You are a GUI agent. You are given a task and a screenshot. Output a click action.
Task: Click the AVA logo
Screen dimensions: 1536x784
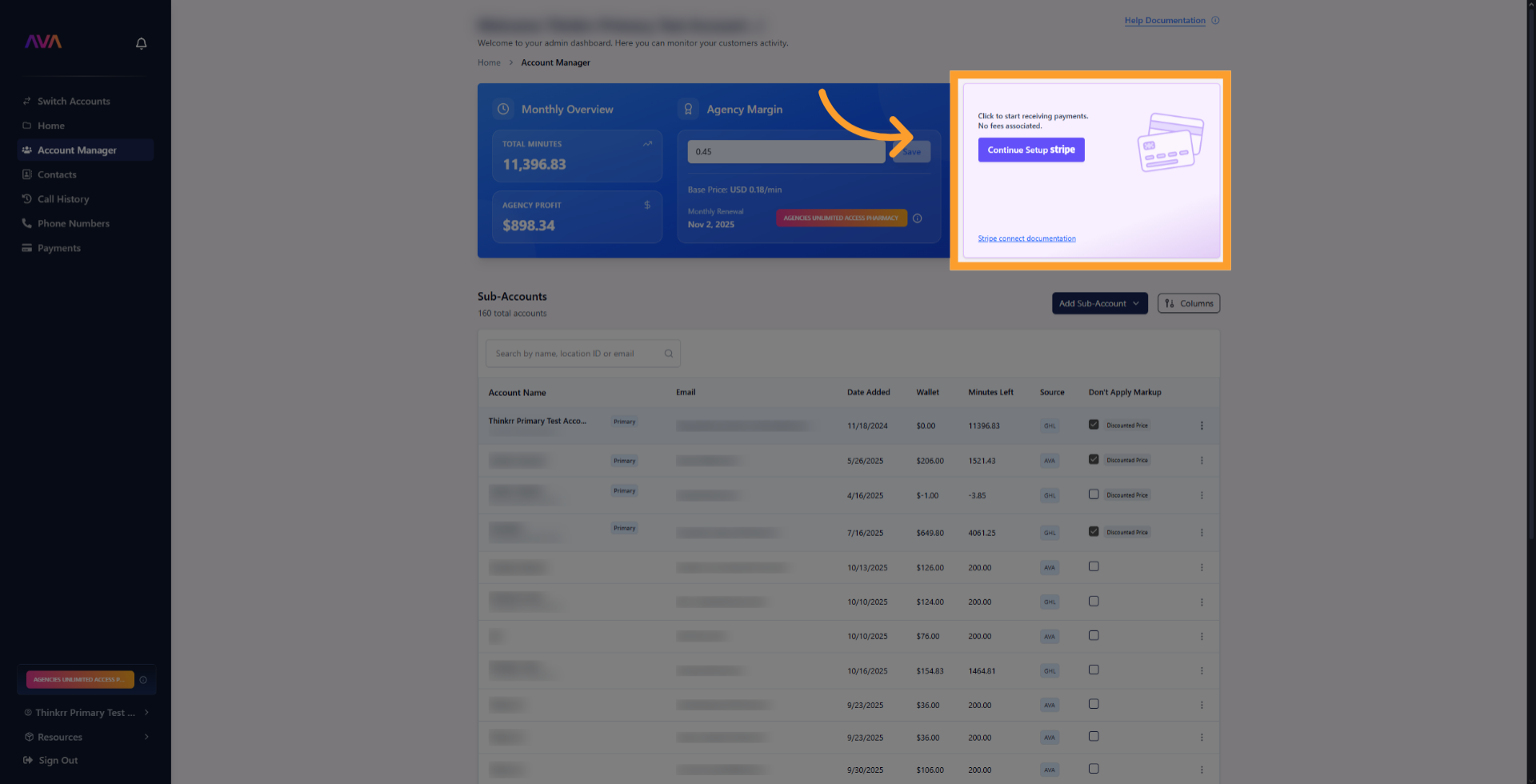43,42
